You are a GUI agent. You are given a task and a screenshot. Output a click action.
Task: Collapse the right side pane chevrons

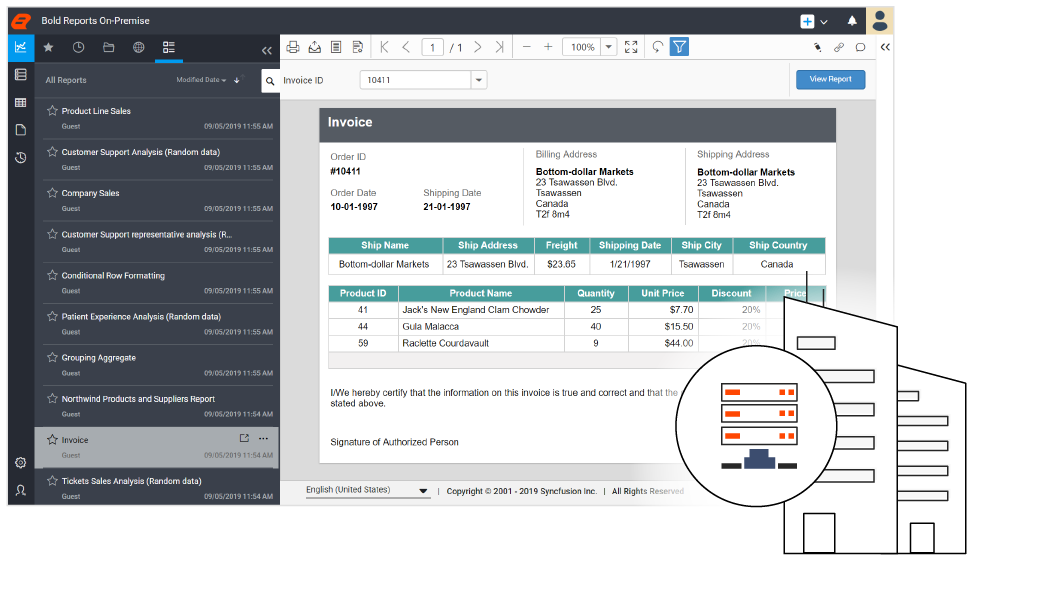[885, 48]
